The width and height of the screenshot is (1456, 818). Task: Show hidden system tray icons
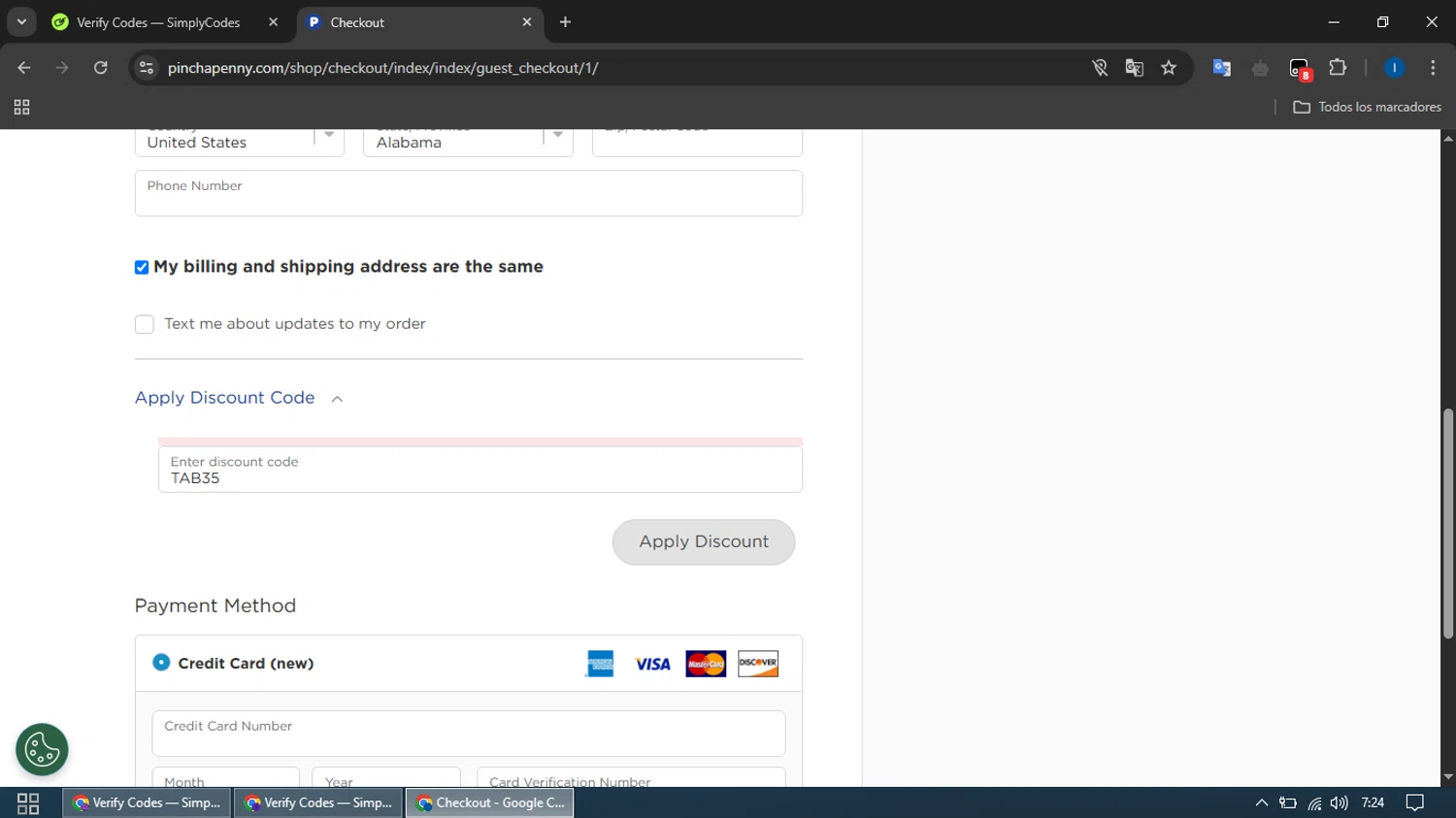[1262, 803]
